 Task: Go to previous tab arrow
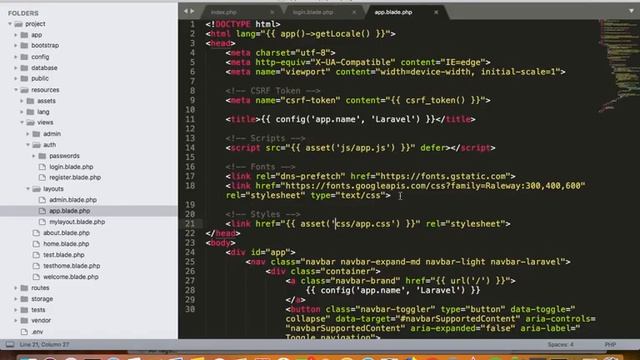pos(186,11)
